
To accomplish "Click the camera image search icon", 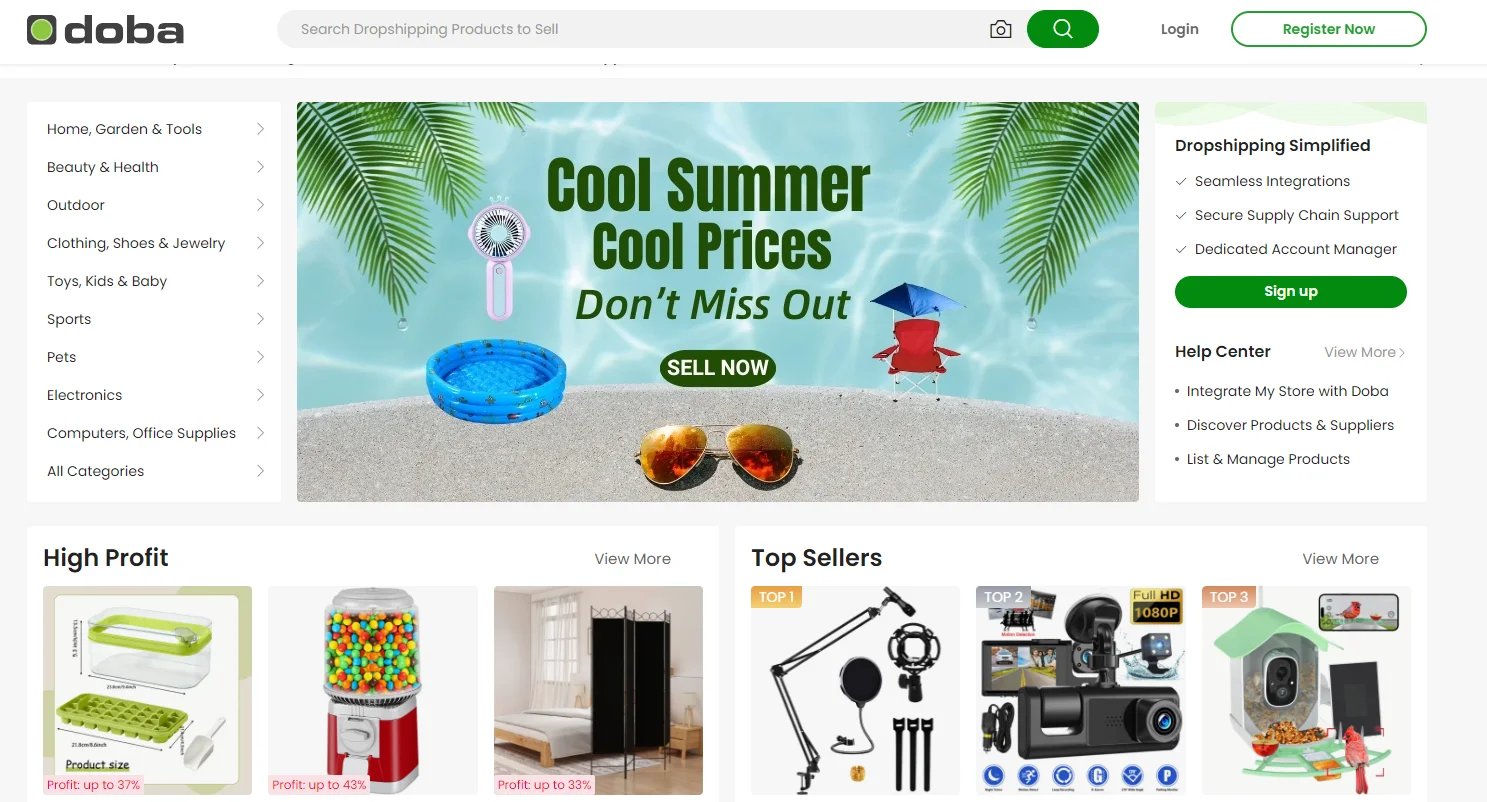I will [x=1000, y=29].
